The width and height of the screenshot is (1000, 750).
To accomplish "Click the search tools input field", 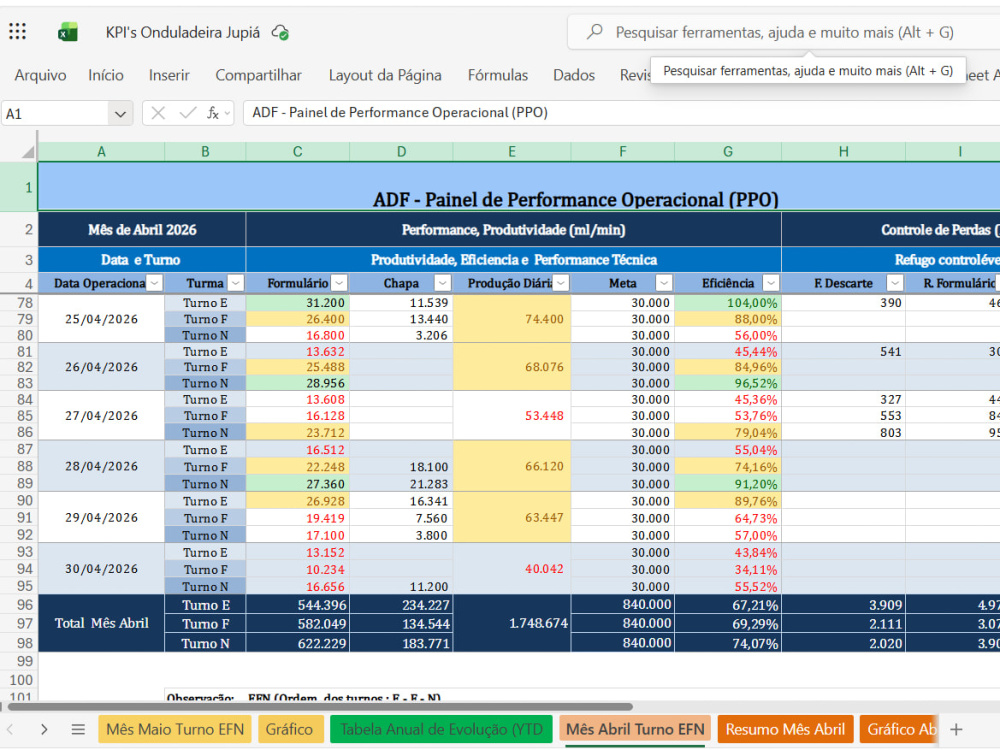I will 784,32.
